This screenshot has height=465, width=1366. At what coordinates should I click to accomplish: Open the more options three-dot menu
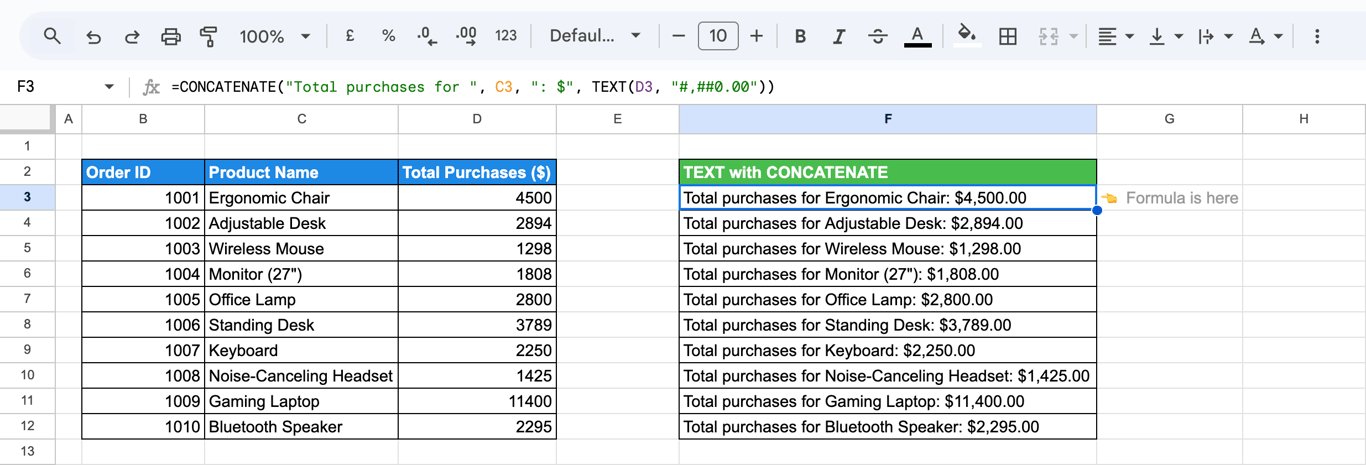(1317, 36)
